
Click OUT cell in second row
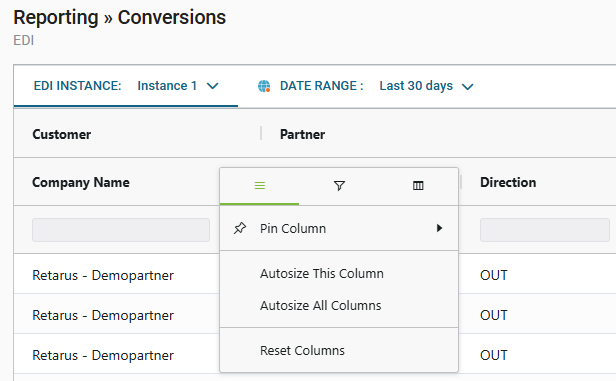(x=494, y=315)
